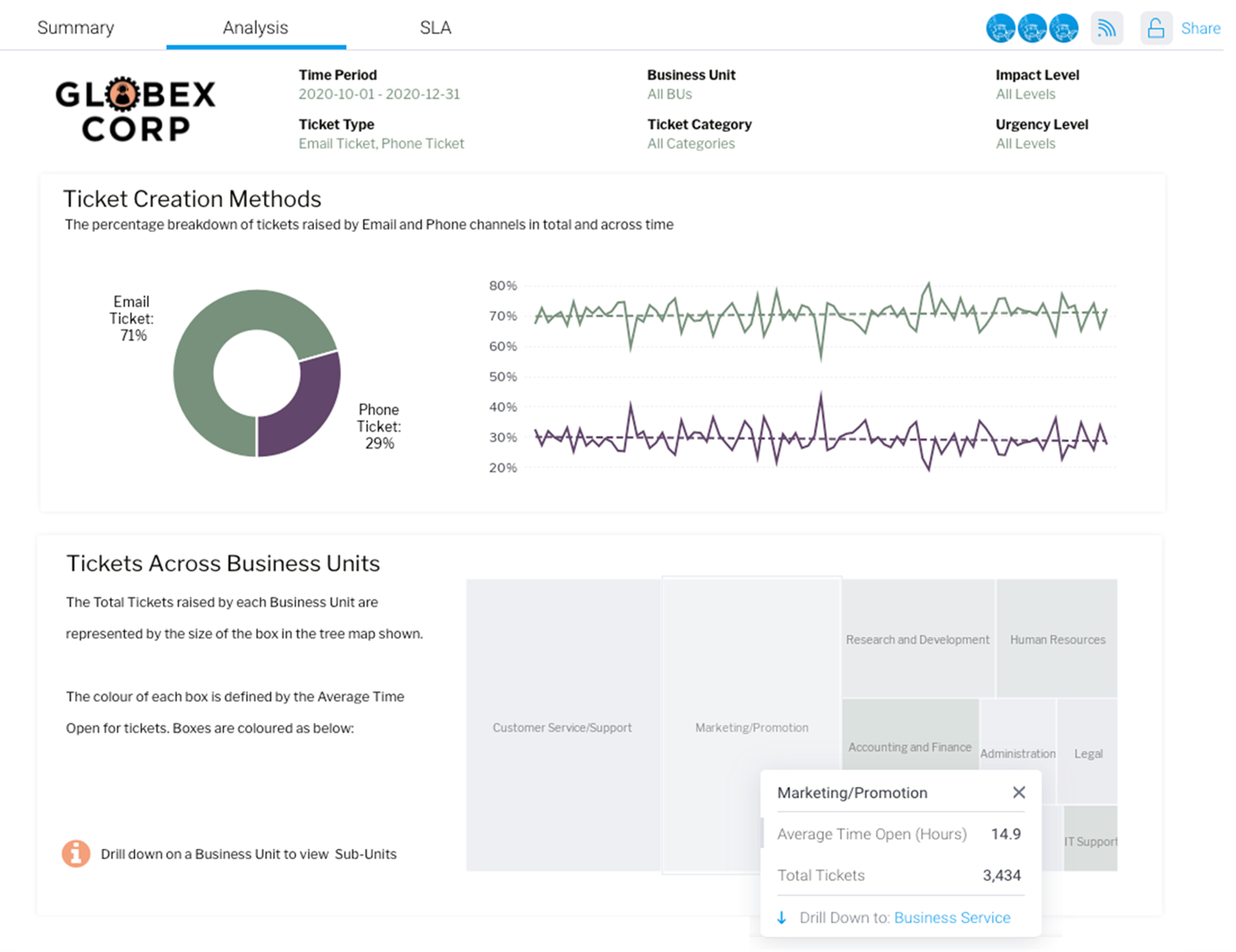Drill down to Business Service link

click(952, 917)
